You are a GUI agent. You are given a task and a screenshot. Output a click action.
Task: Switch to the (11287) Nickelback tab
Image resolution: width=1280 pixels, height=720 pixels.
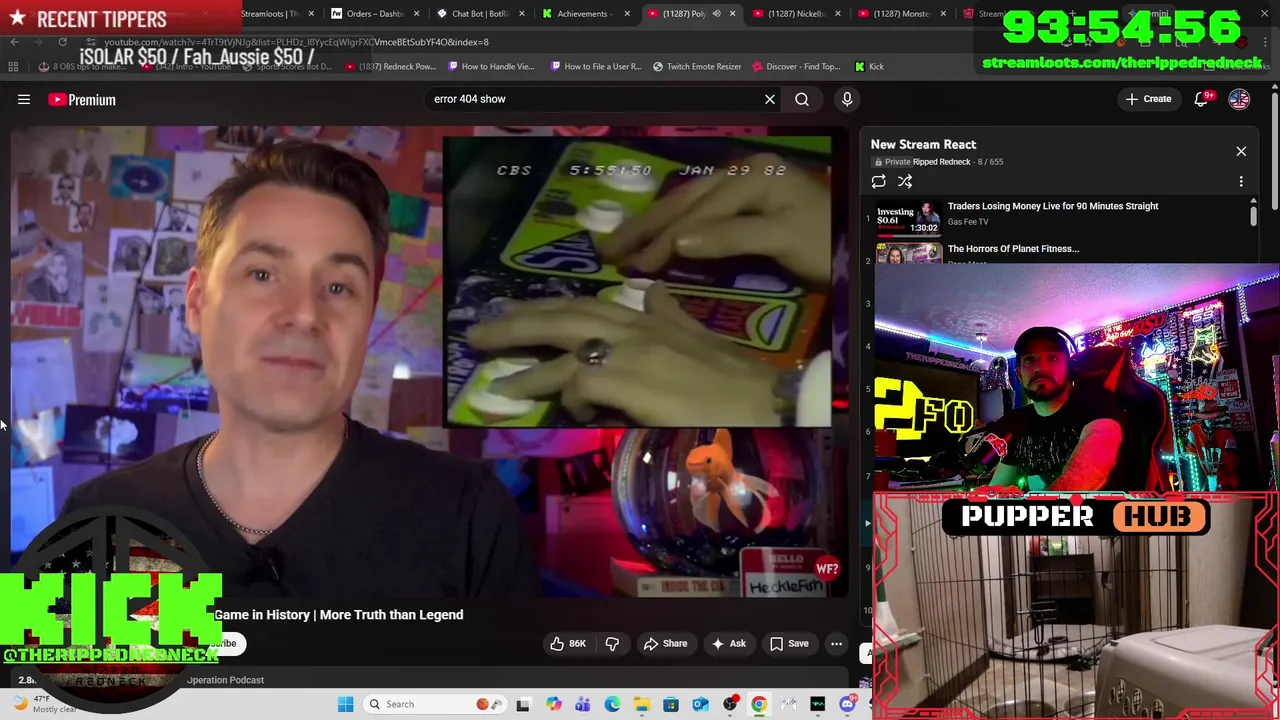point(795,14)
